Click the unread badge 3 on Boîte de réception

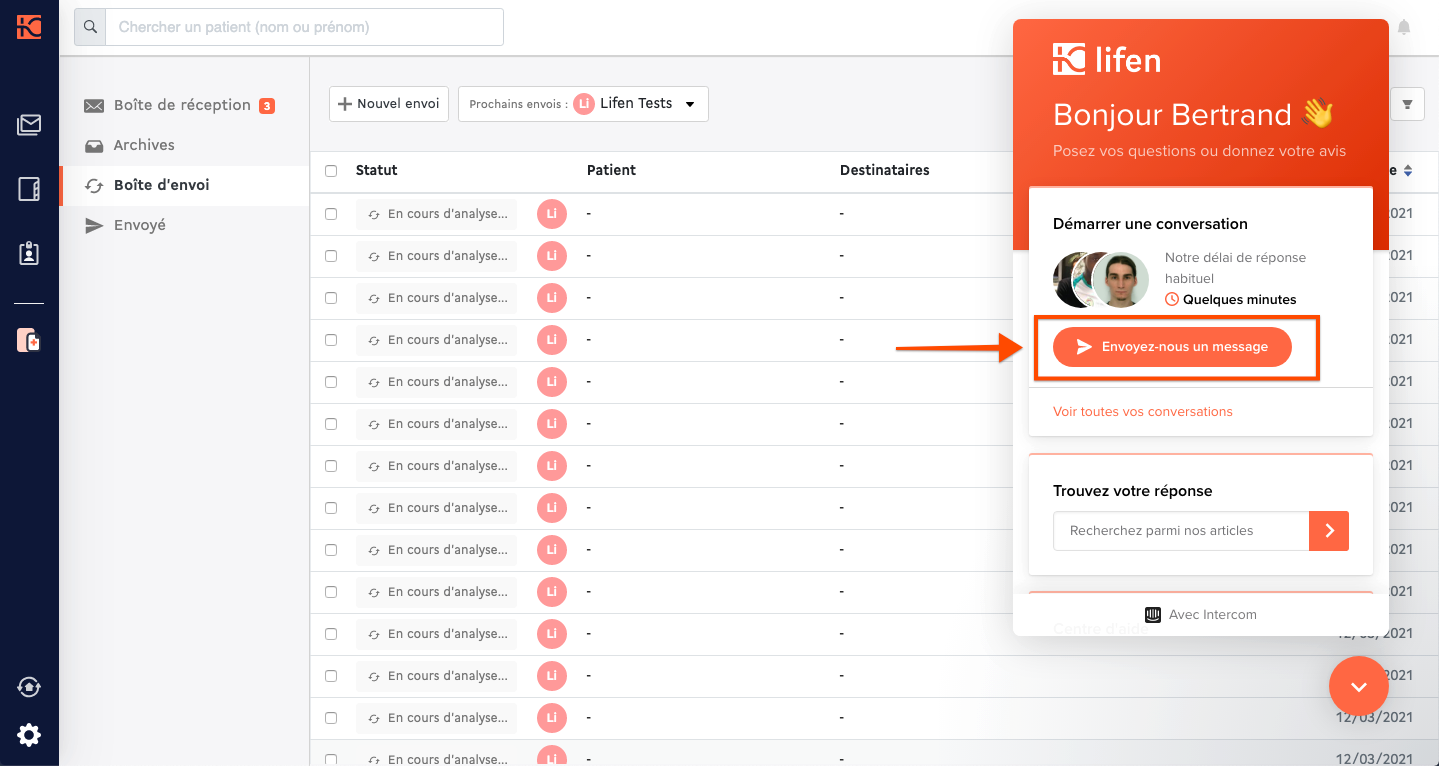pyautogui.click(x=267, y=105)
